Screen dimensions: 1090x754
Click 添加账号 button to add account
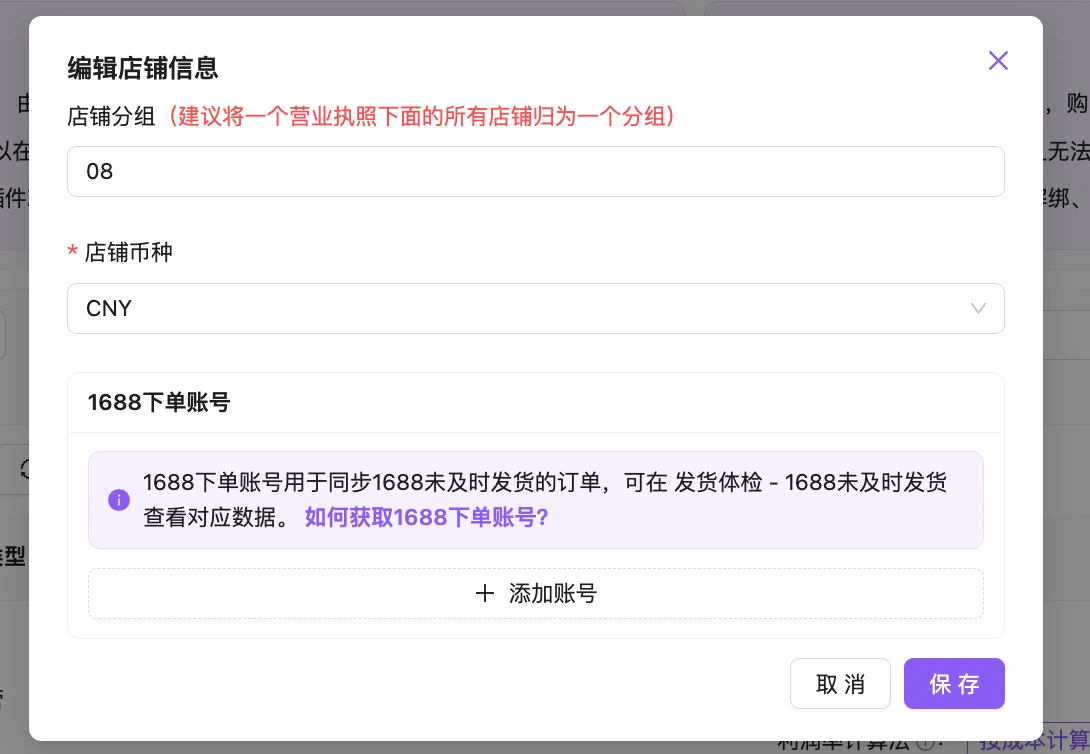(535, 593)
